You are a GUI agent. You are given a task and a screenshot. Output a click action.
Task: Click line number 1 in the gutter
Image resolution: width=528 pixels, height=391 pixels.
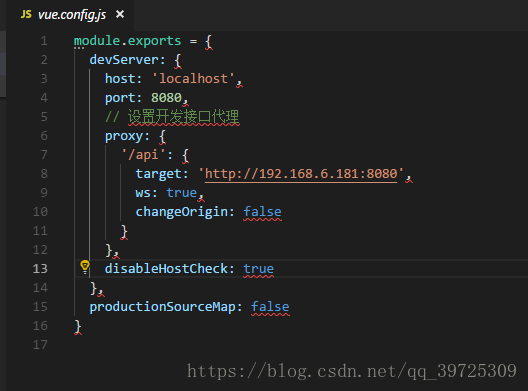[44, 41]
